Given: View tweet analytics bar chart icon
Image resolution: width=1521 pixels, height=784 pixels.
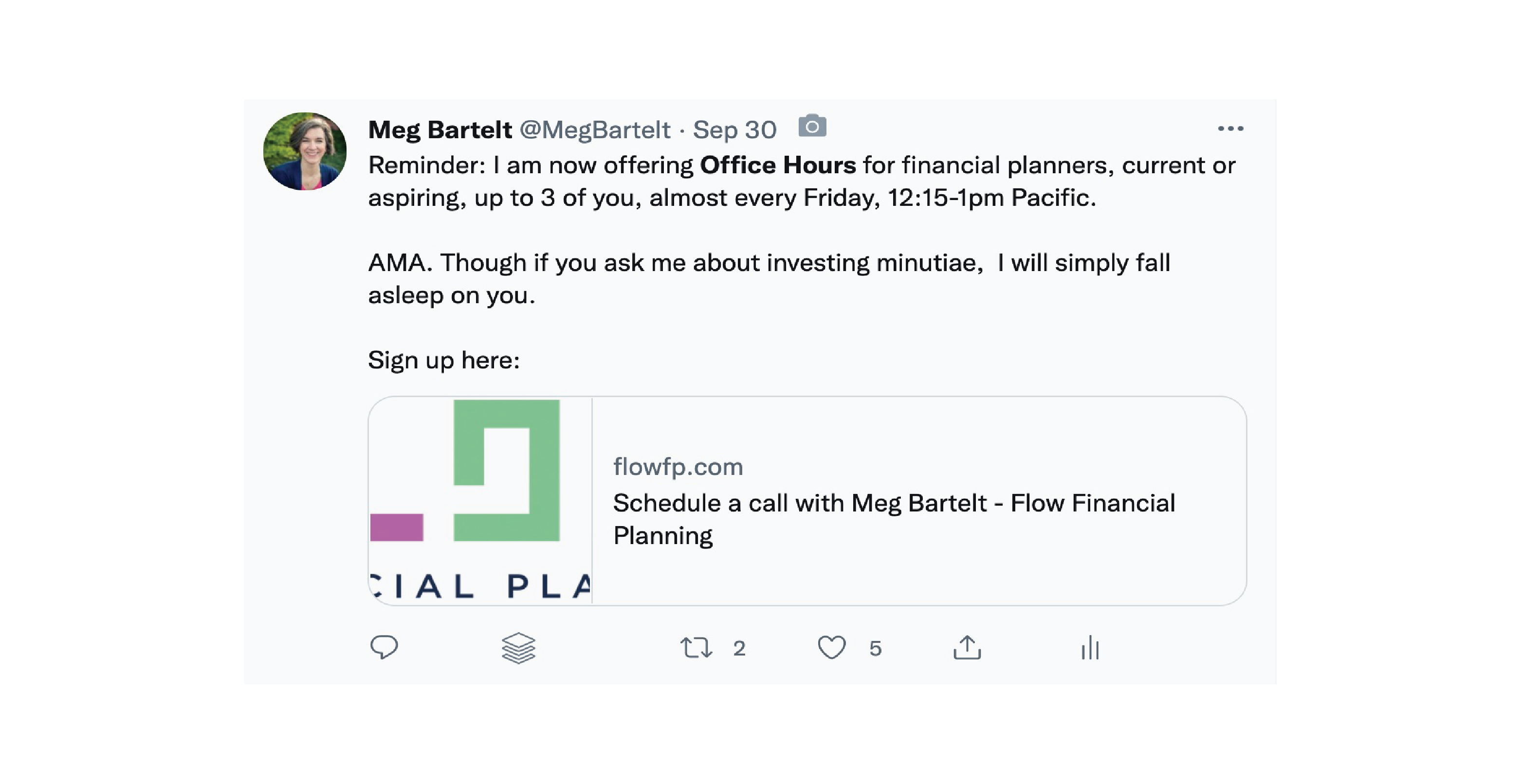Looking at the screenshot, I should click(1090, 648).
